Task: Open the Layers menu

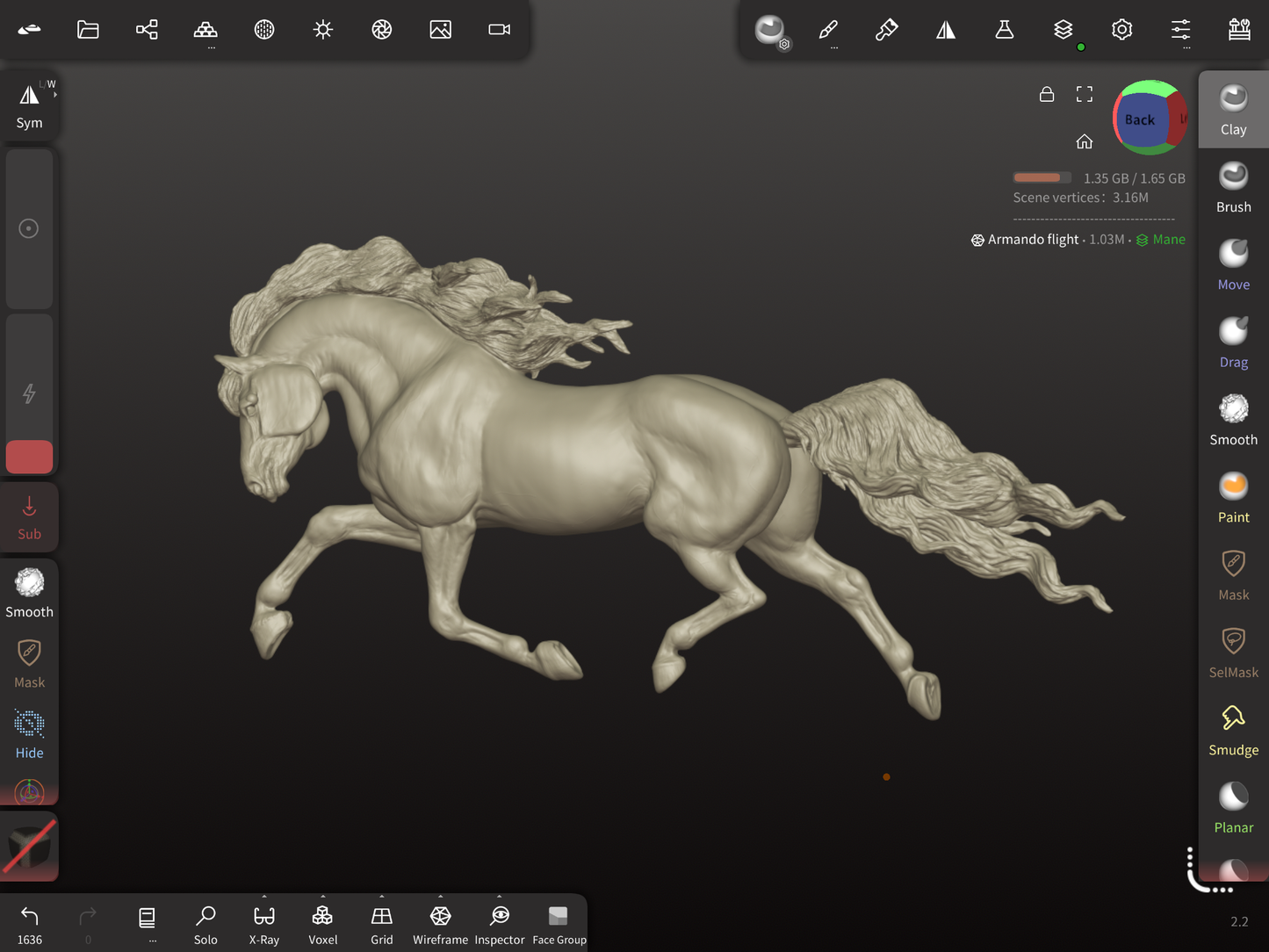Action: 1063,30
